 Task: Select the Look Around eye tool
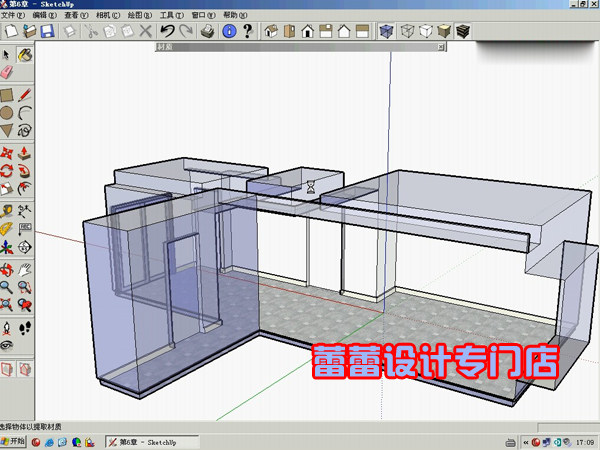point(7,346)
